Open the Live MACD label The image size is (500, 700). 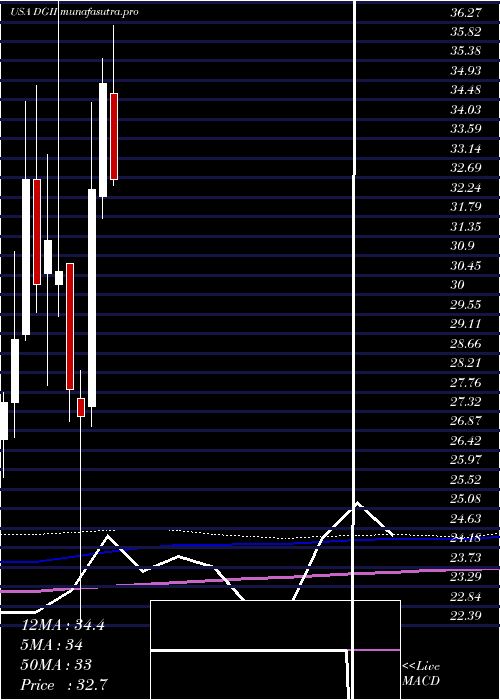[x=421, y=674]
